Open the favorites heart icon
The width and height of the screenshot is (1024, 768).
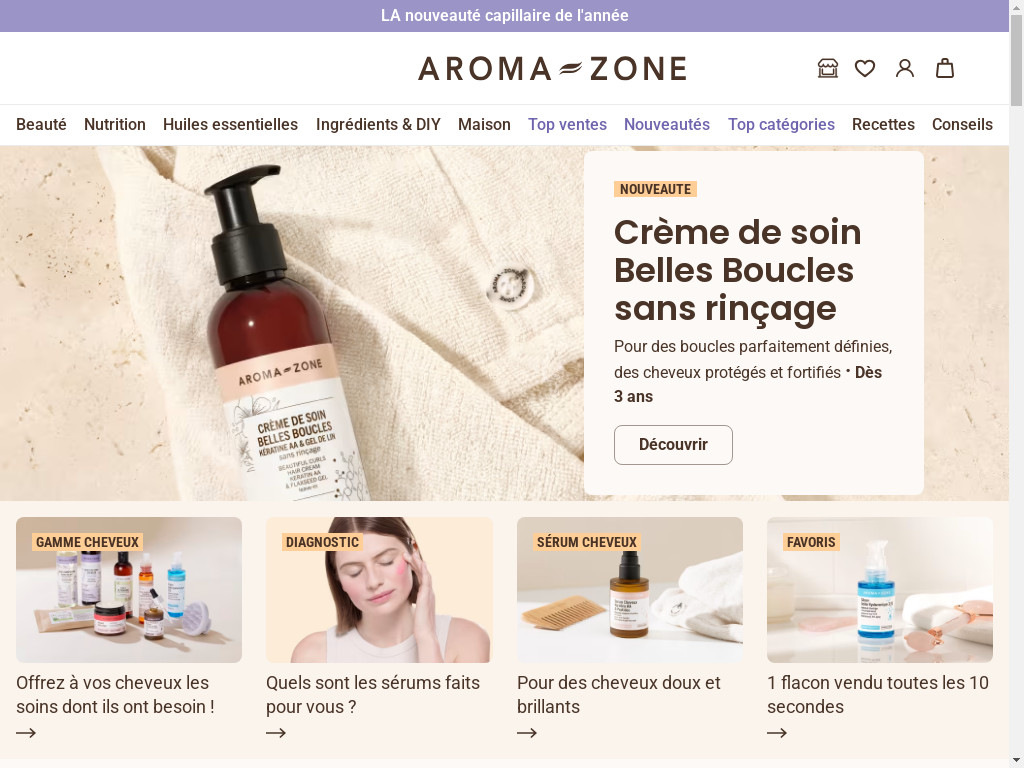(x=865, y=68)
